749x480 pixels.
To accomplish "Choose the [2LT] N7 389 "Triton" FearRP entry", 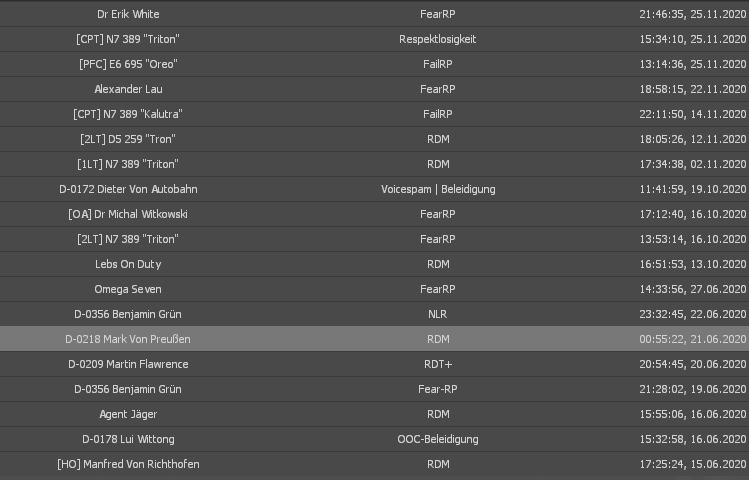I will (x=374, y=239).
